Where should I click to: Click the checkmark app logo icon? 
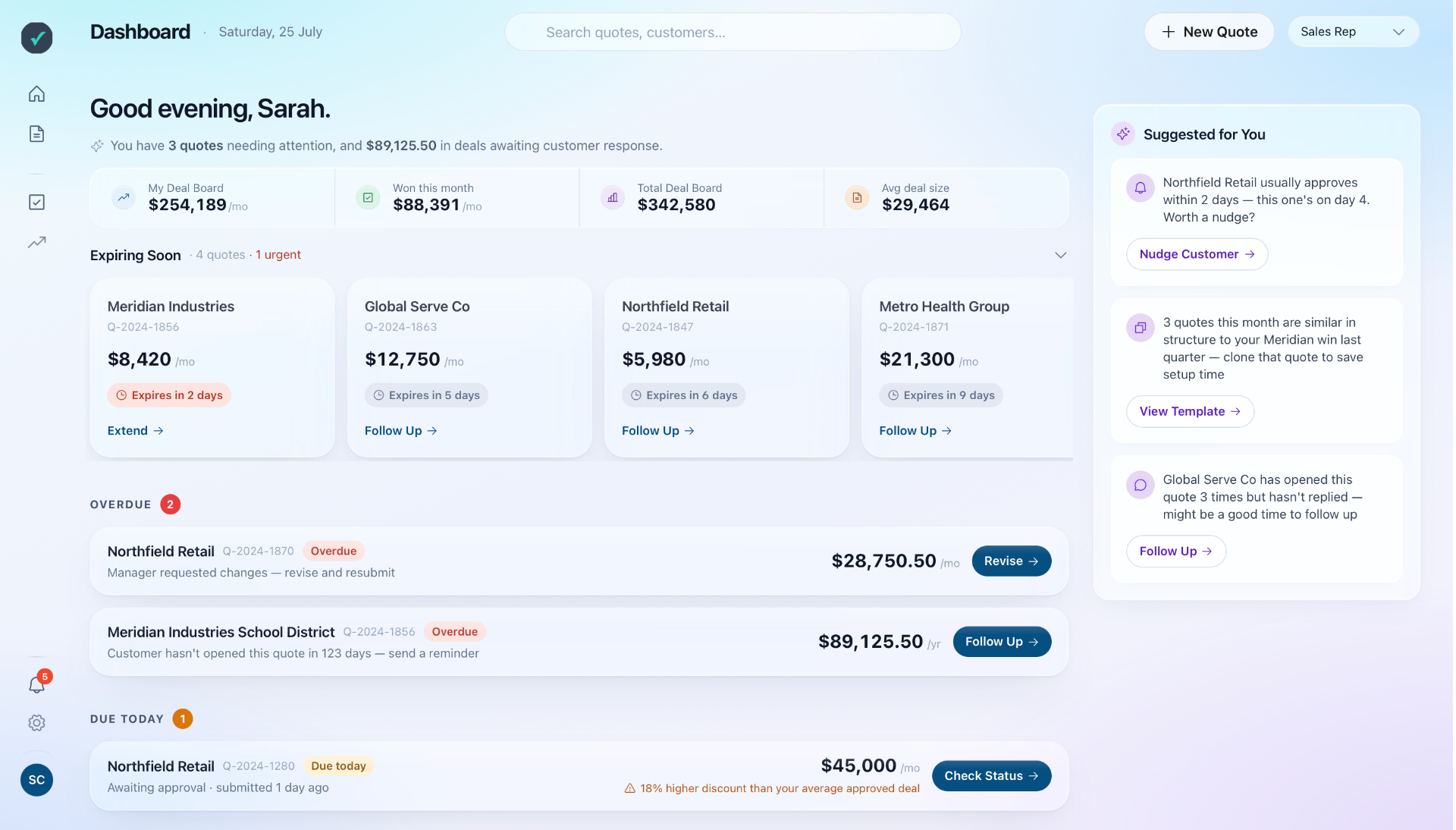point(36,37)
